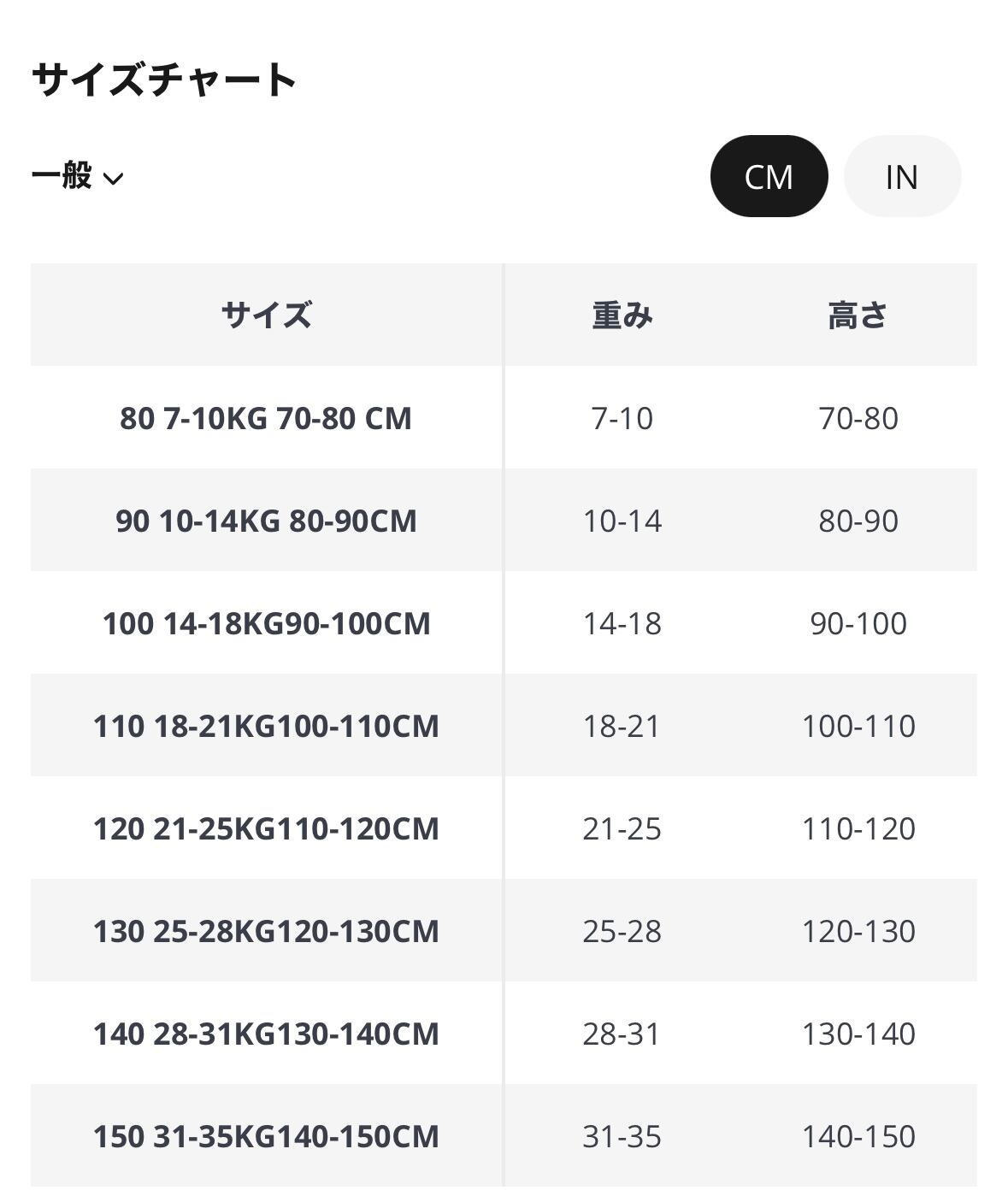Screen dimensions: 1008x1202
Task: Click the 90-100 height value
Action: coord(858,623)
